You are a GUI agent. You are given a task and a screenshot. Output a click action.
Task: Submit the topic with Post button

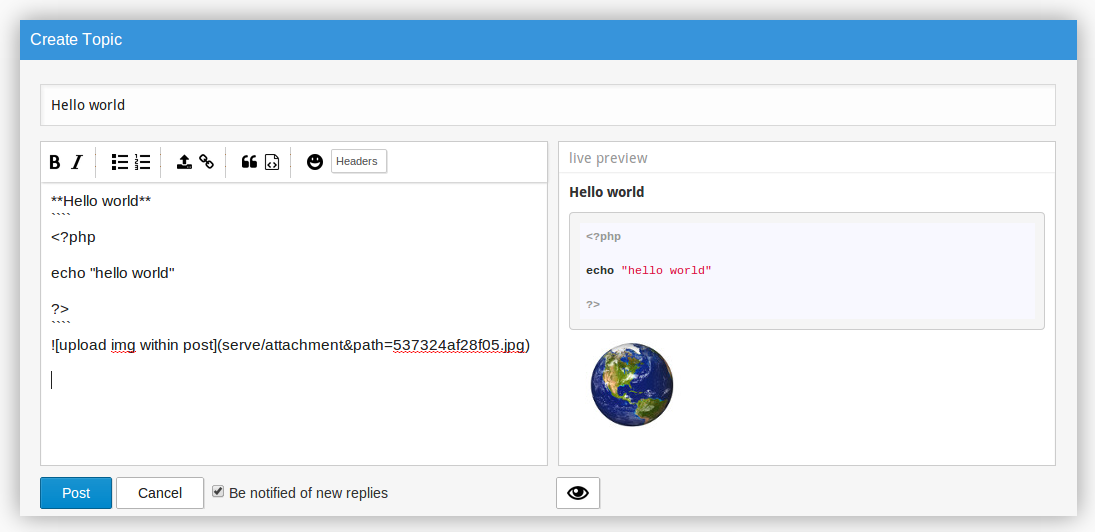point(76,493)
